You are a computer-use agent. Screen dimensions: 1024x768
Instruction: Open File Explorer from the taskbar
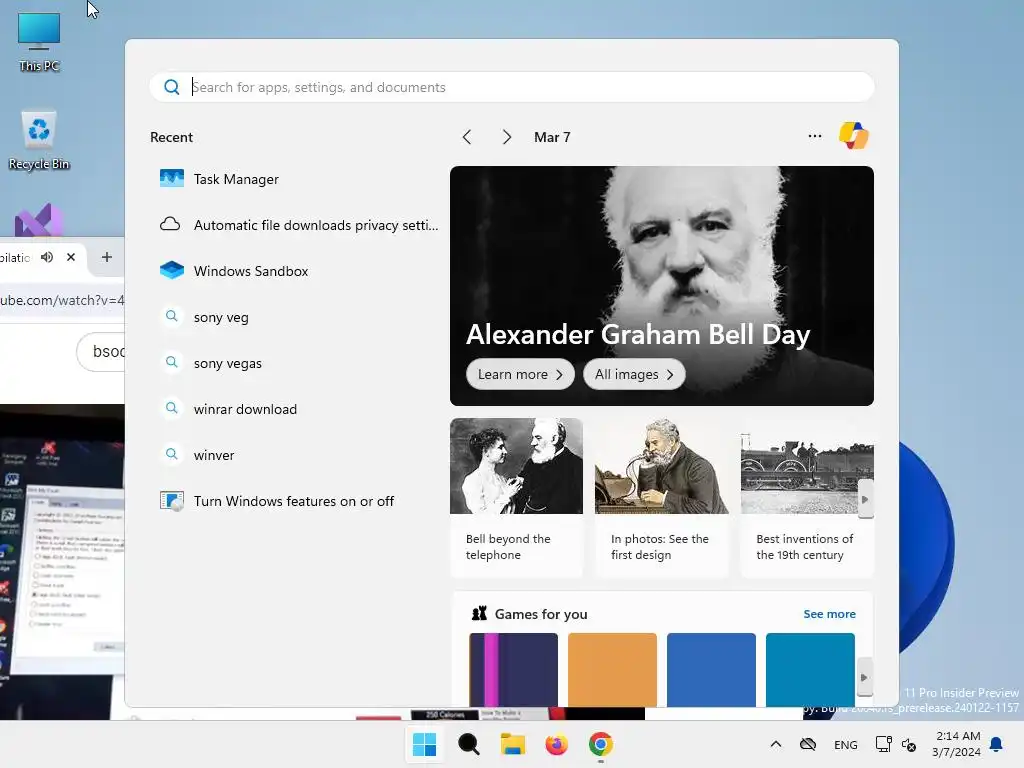(x=513, y=744)
